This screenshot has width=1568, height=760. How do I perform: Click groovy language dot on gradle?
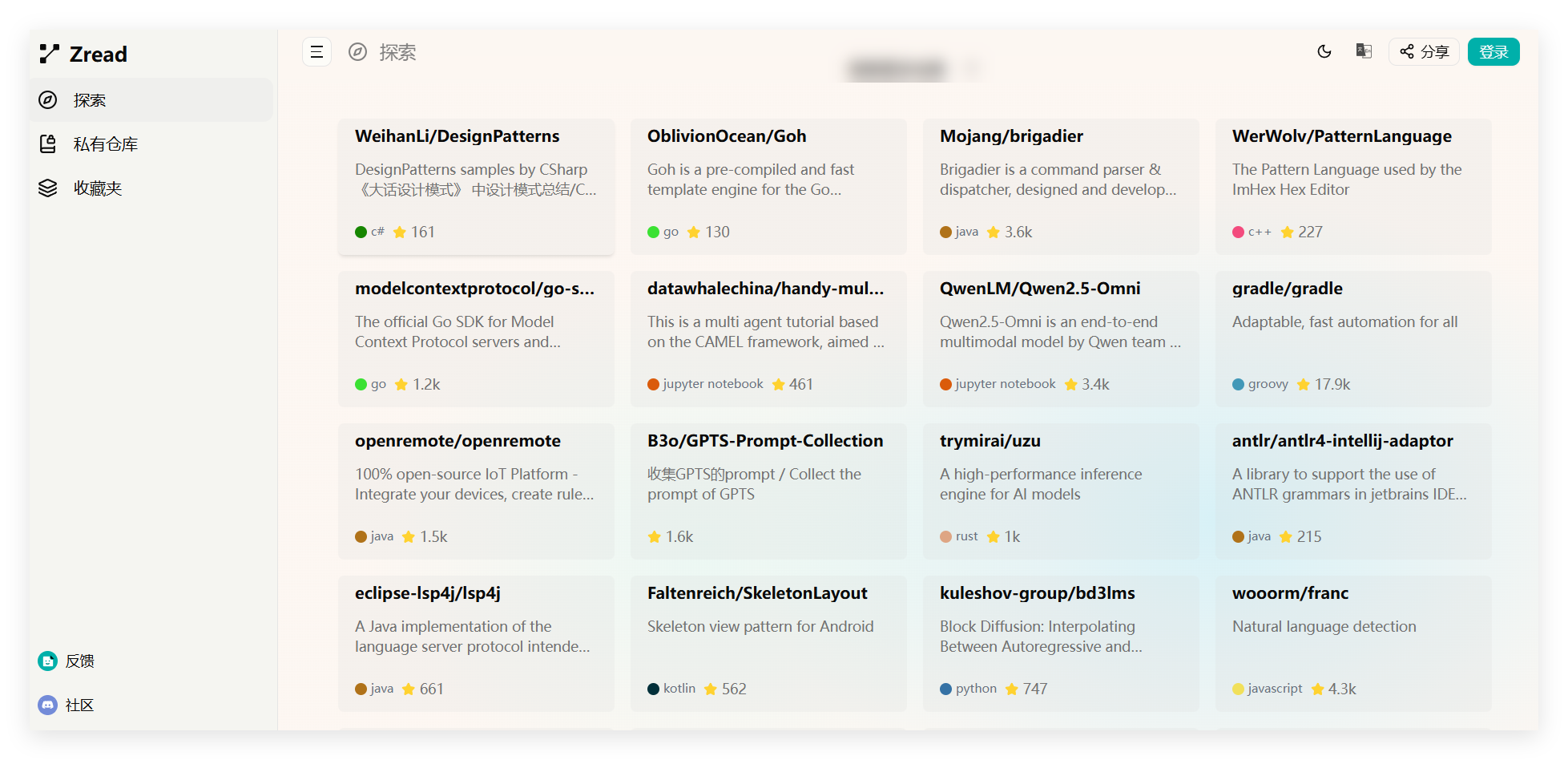coord(1238,384)
